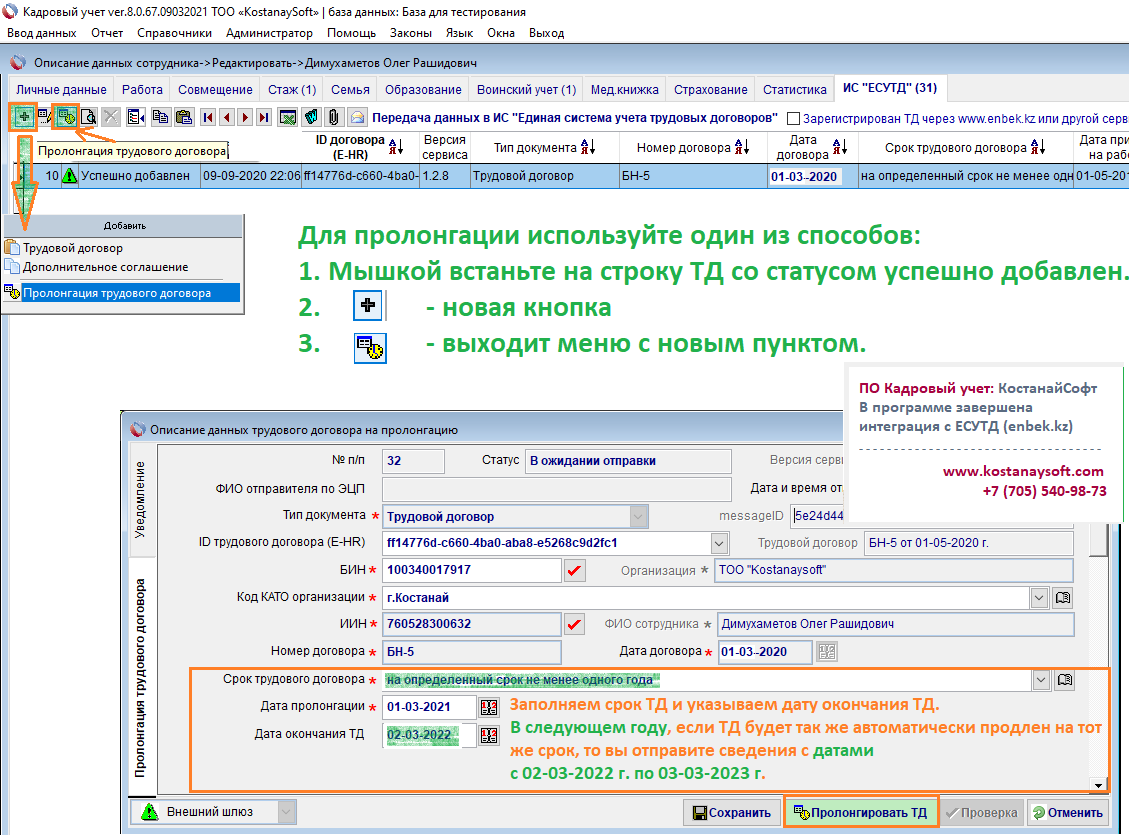Screen dimensions: 1129x835
Task: Open the Отчет menu
Action: coord(107,33)
